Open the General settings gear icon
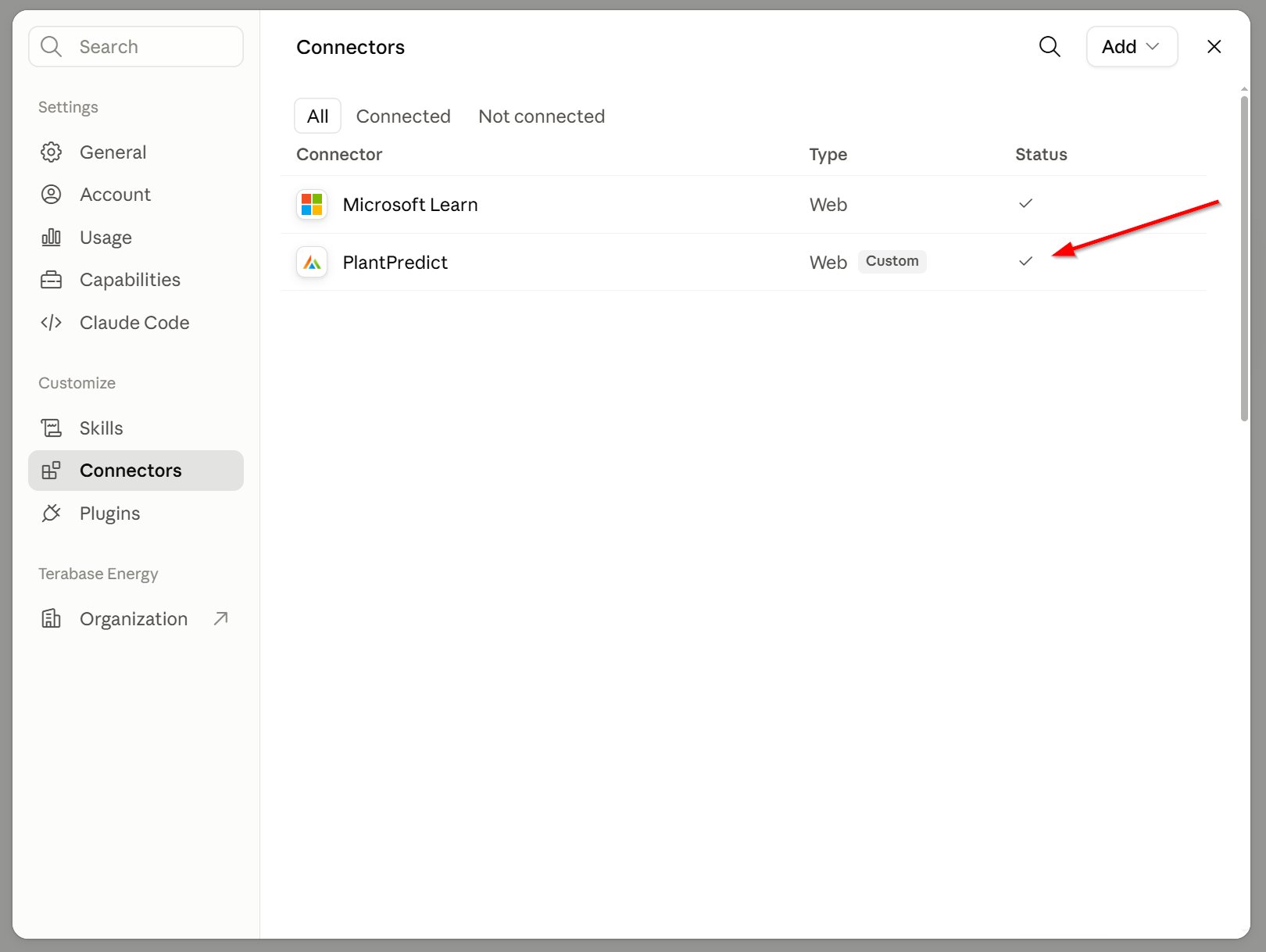Image resolution: width=1266 pixels, height=952 pixels. 51,152
